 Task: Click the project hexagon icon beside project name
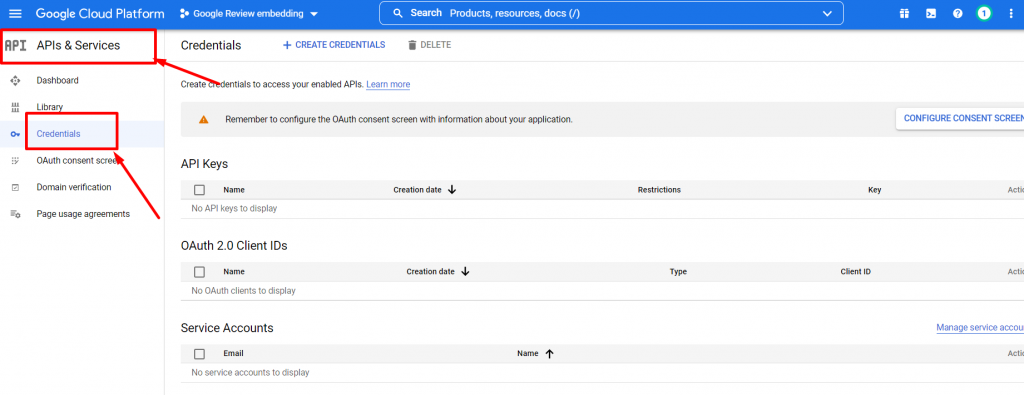[184, 14]
